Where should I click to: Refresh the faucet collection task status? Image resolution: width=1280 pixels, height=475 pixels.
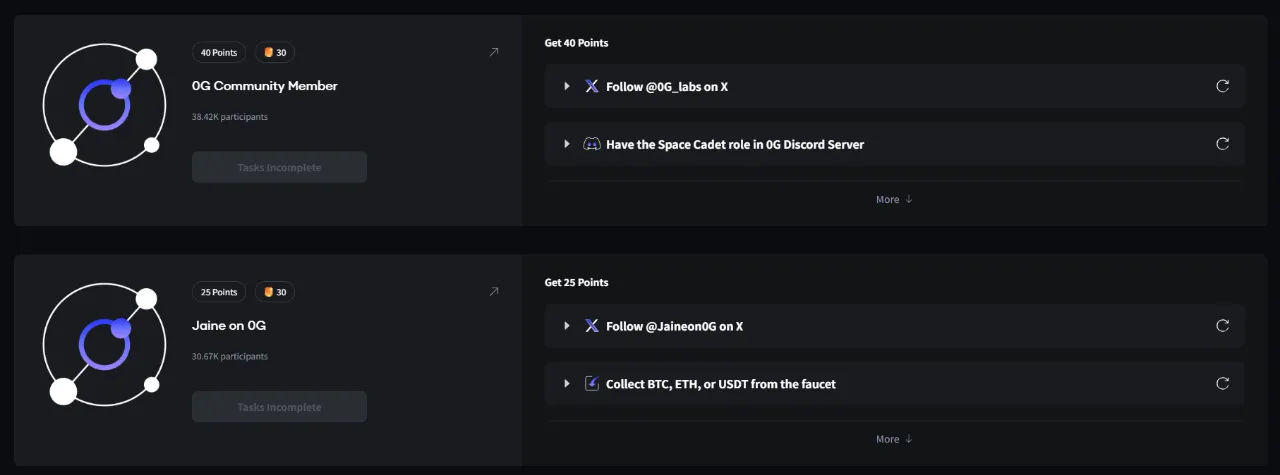[1222, 383]
